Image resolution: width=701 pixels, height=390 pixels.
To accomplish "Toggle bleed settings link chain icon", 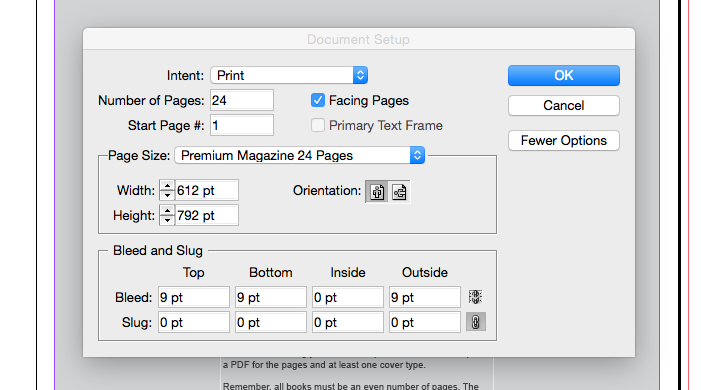I will pyautogui.click(x=475, y=297).
